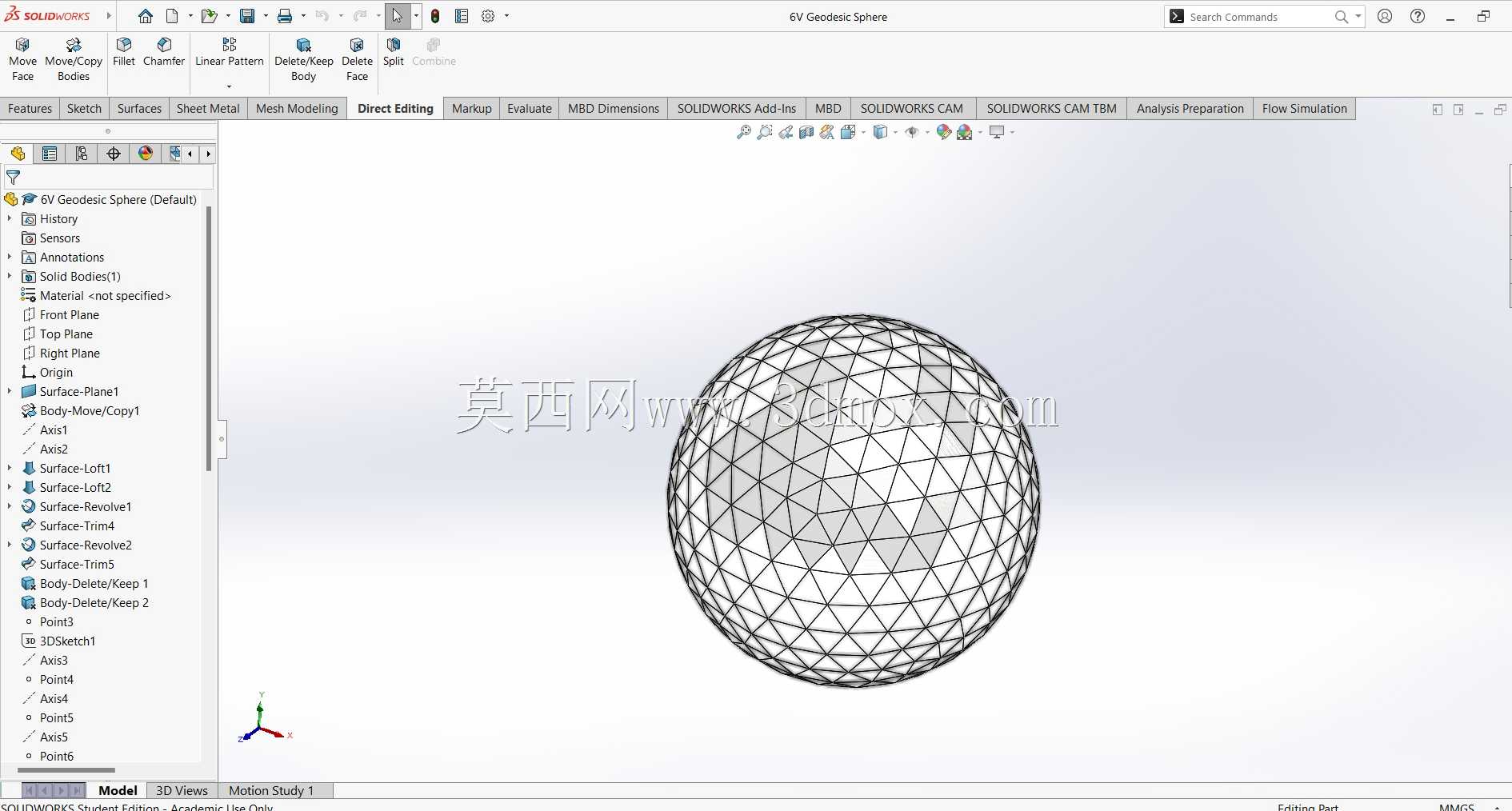Switch to the PropertyManager tab
Viewport: 1512px width, 811px height.
point(50,154)
